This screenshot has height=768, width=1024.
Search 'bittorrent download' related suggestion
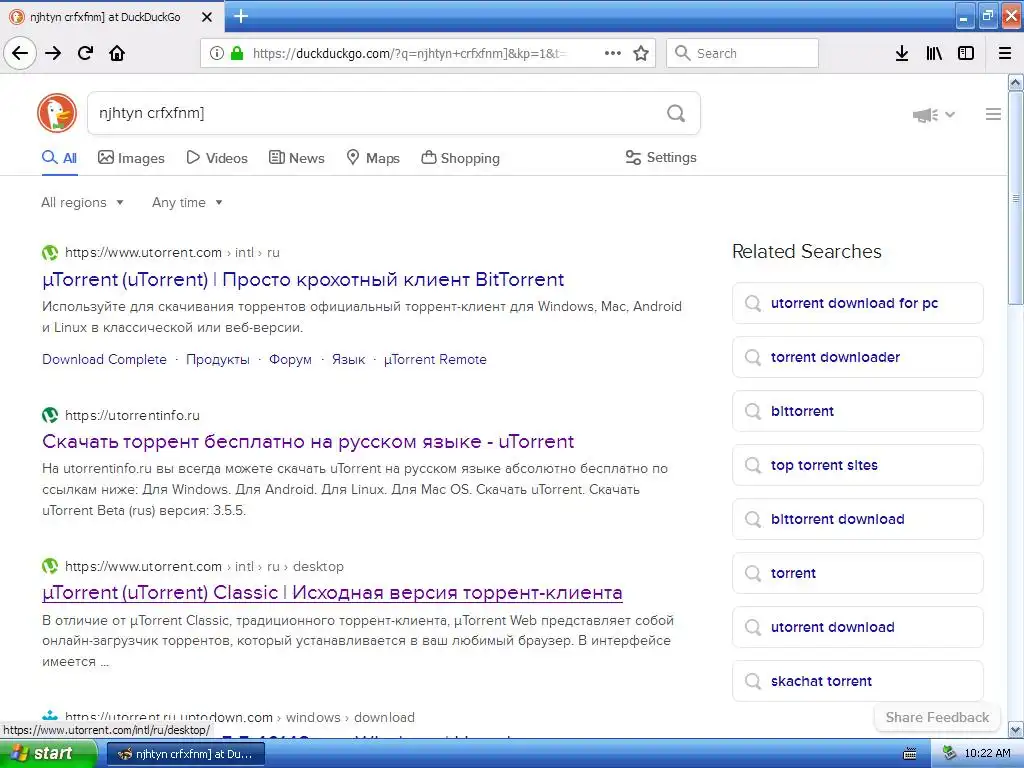[x=857, y=519]
